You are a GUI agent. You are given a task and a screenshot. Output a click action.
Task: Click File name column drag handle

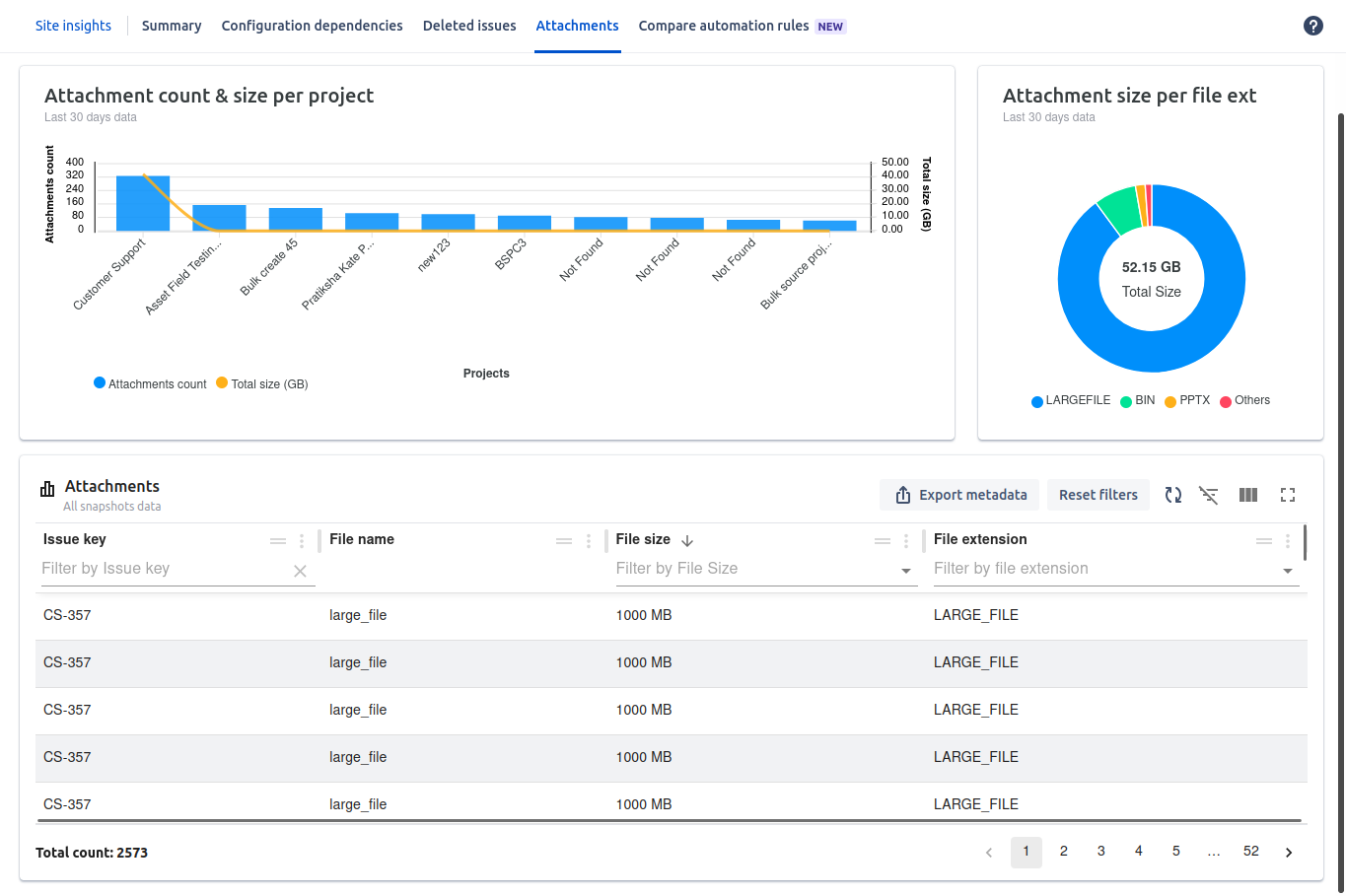click(564, 540)
